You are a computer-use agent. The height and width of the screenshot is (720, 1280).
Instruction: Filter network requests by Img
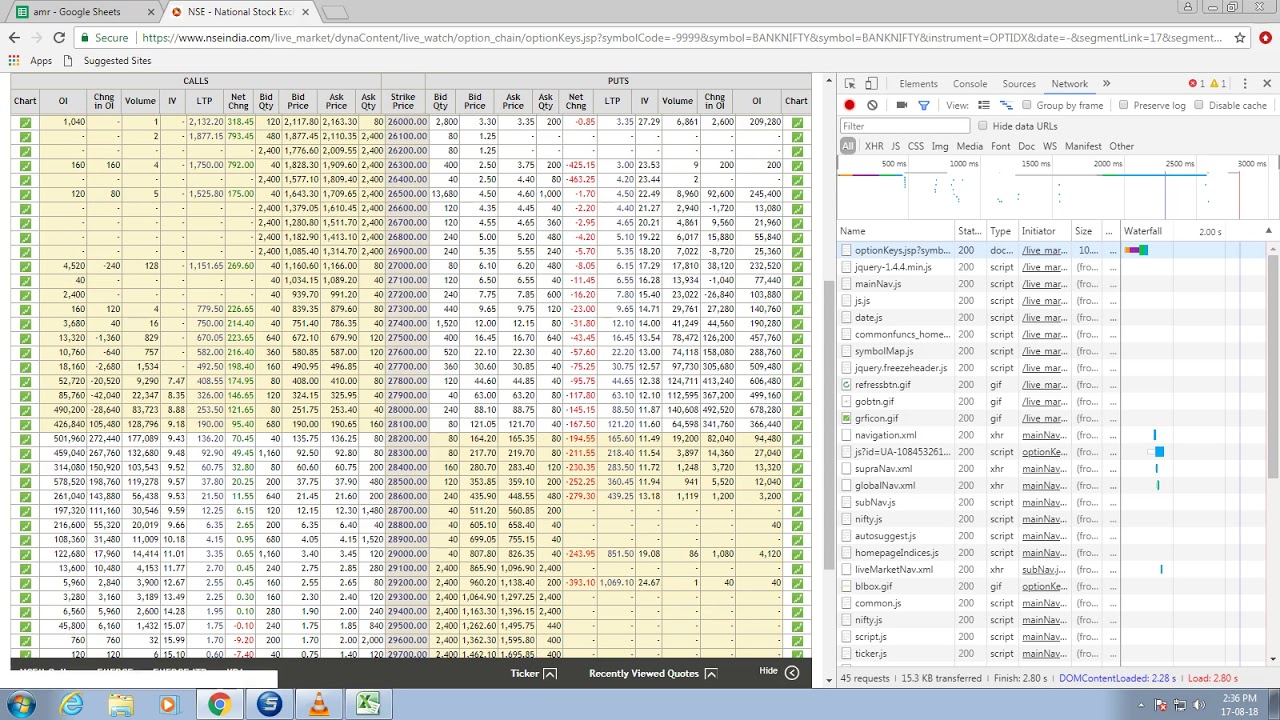tap(940, 146)
